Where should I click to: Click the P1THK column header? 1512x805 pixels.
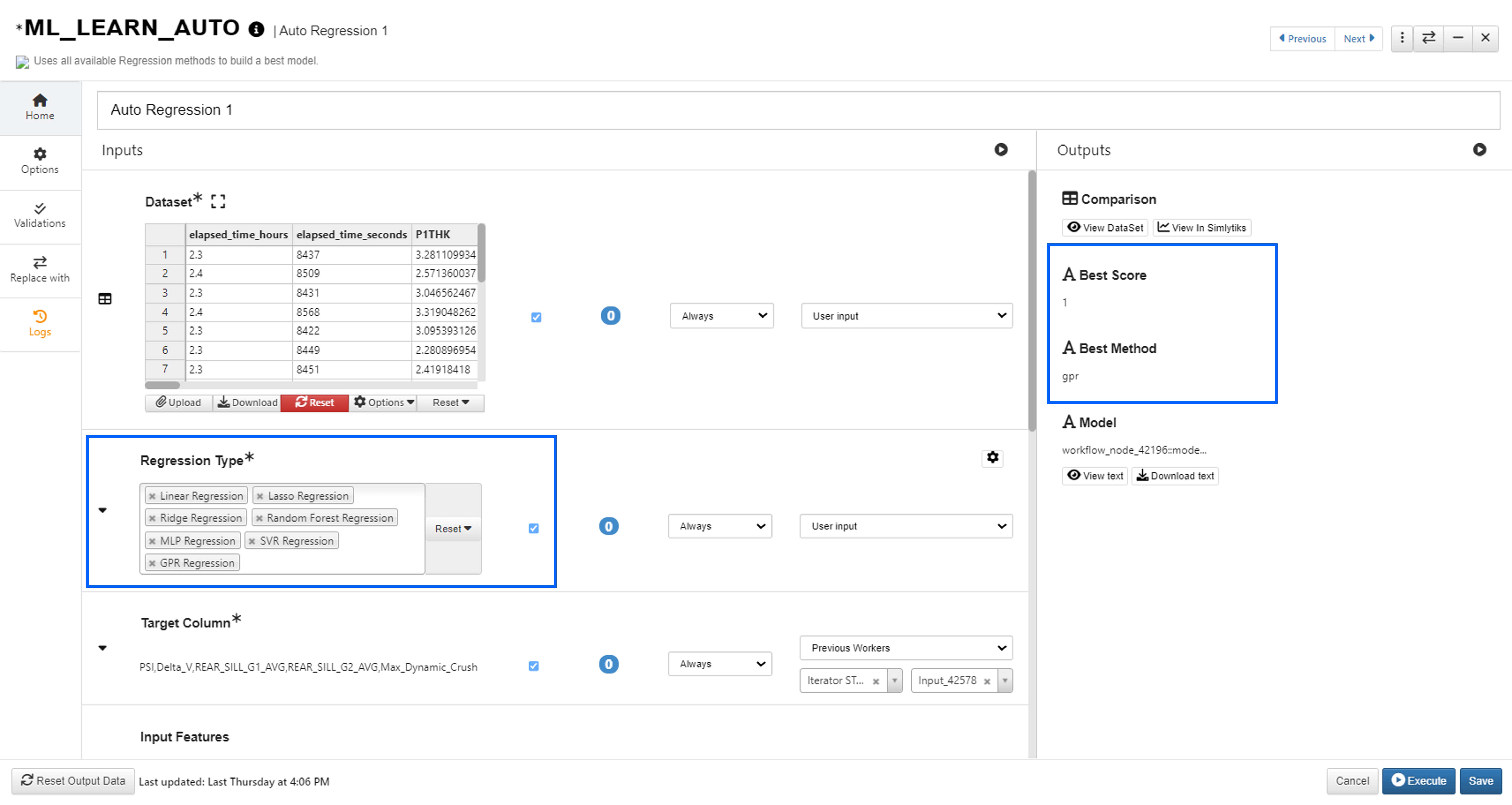pyautogui.click(x=444, y=235)
